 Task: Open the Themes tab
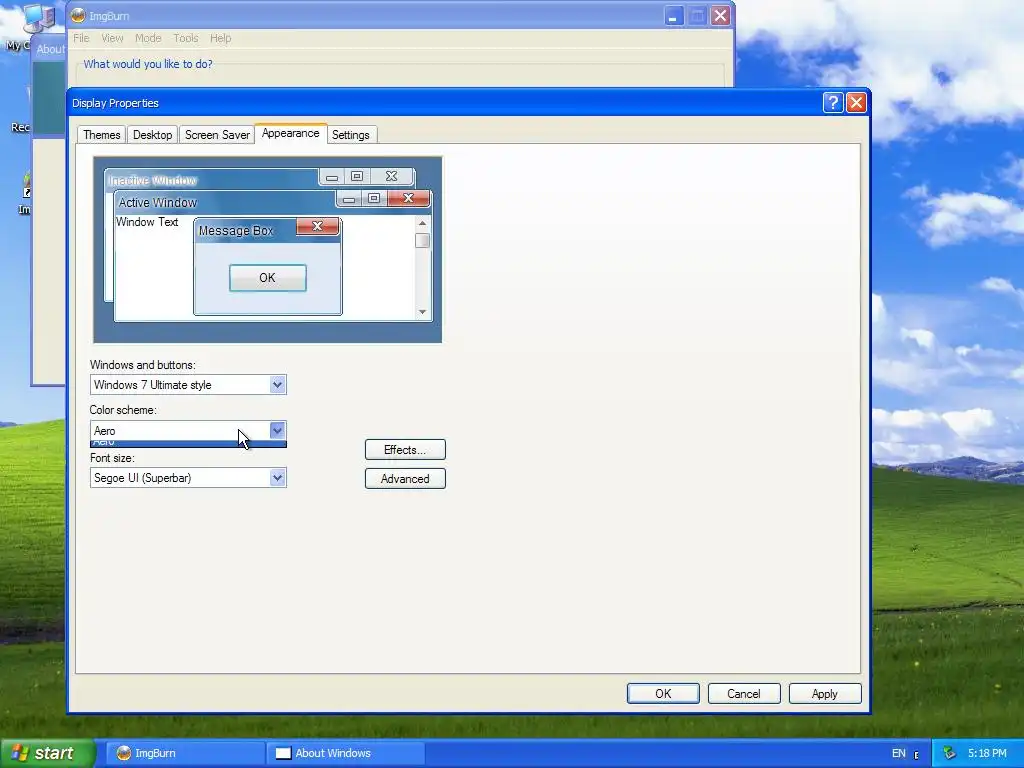click(x=101, y=135)
